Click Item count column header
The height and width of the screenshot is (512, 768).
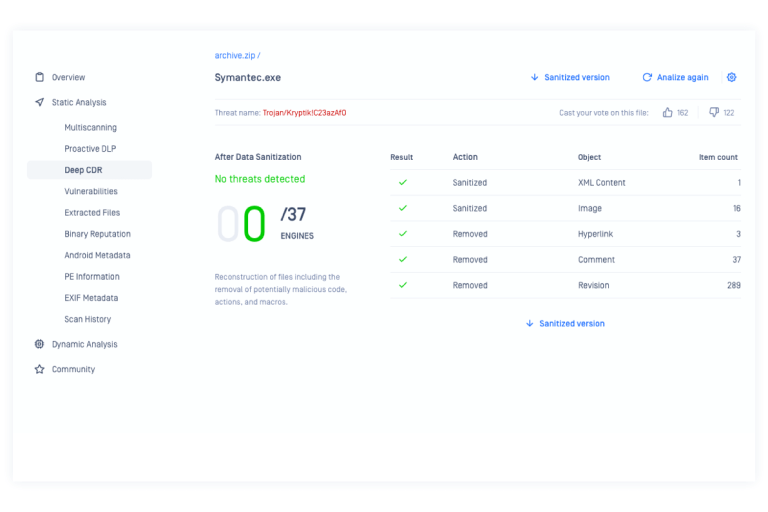coord(718,157)
